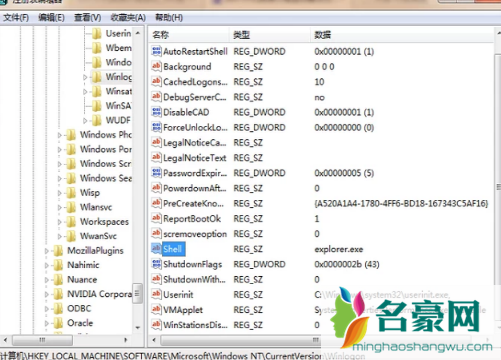Expand the WUDF tree node
The width and height of the screenshot is (501, 360).
coord(85,120)
